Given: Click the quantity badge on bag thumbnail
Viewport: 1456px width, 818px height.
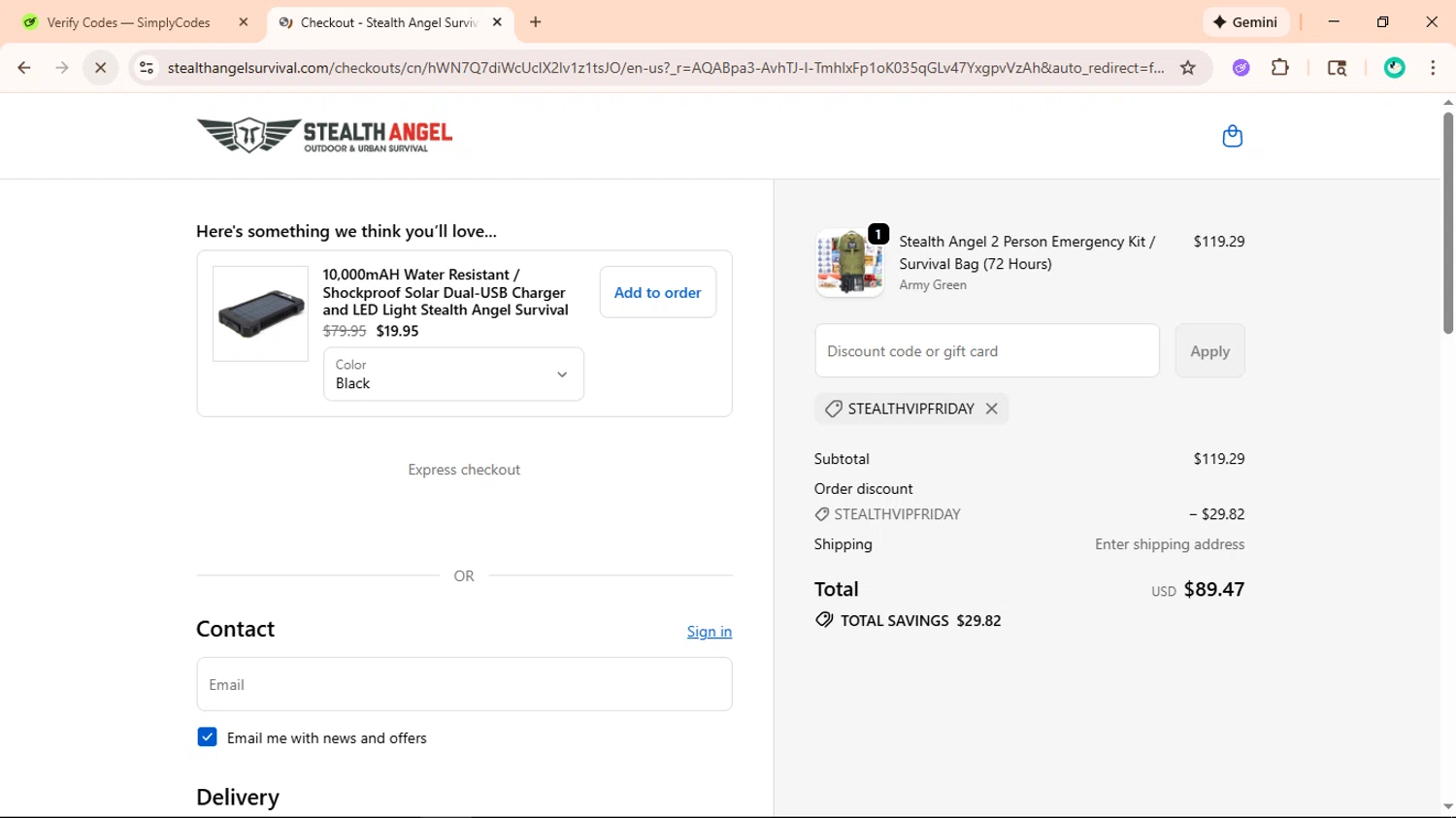Looking at the screenshot, I should coord(877,234).
